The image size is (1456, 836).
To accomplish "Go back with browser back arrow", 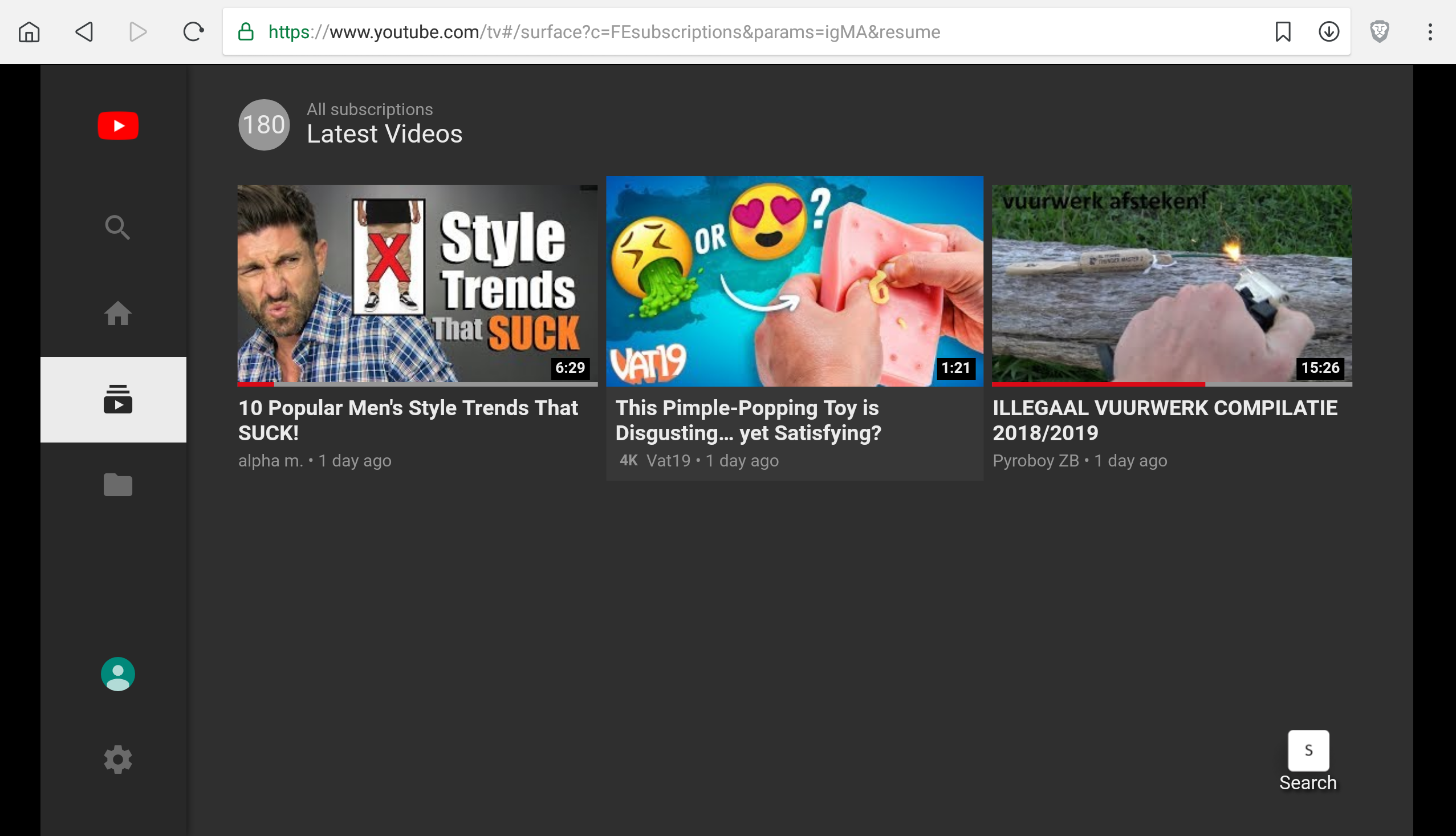I will (84, 31).
